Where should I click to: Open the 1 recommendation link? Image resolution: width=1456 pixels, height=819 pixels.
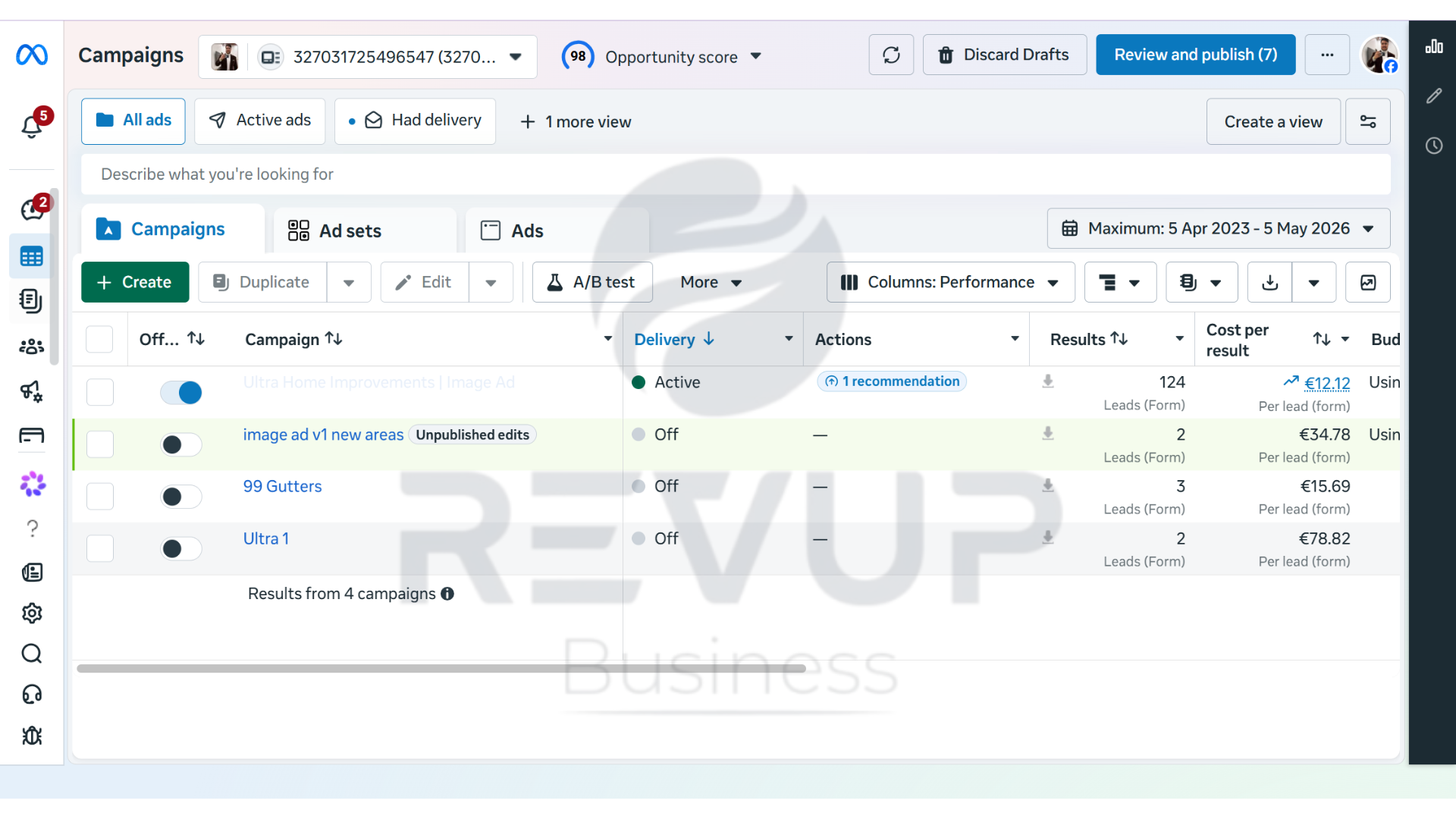coord(892,381)
